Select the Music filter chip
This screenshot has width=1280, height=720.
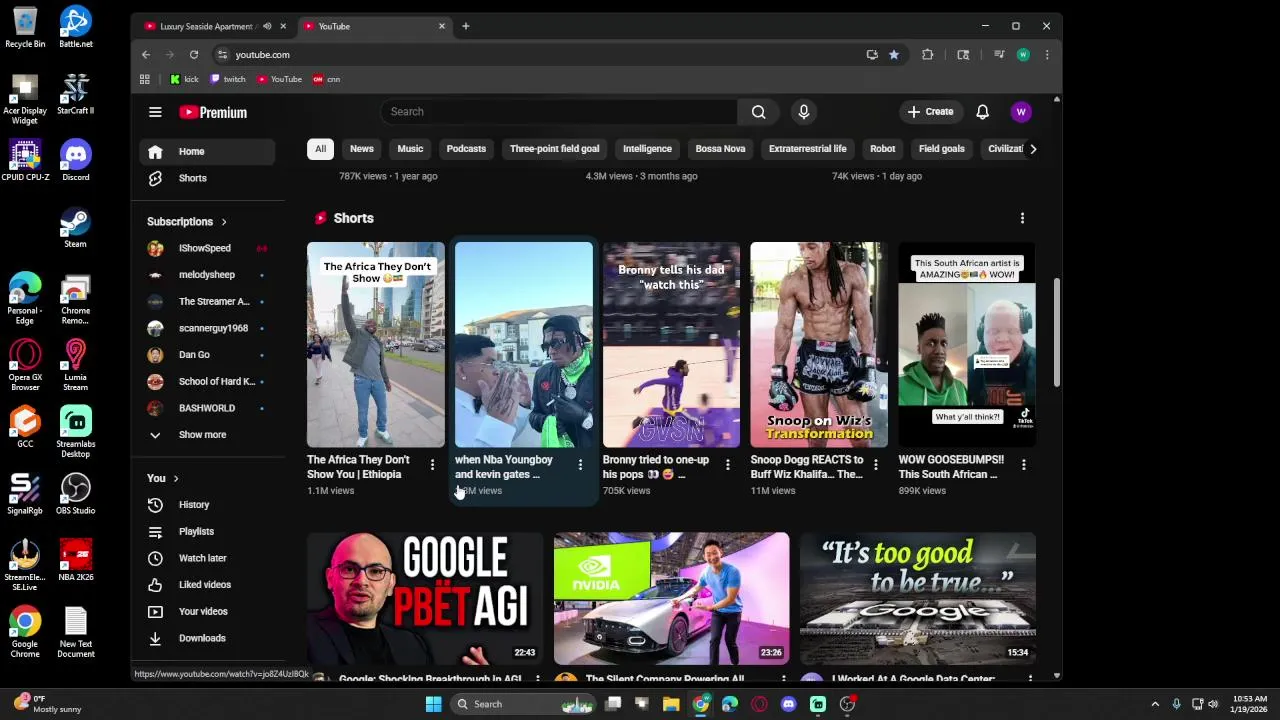[410, 149]
